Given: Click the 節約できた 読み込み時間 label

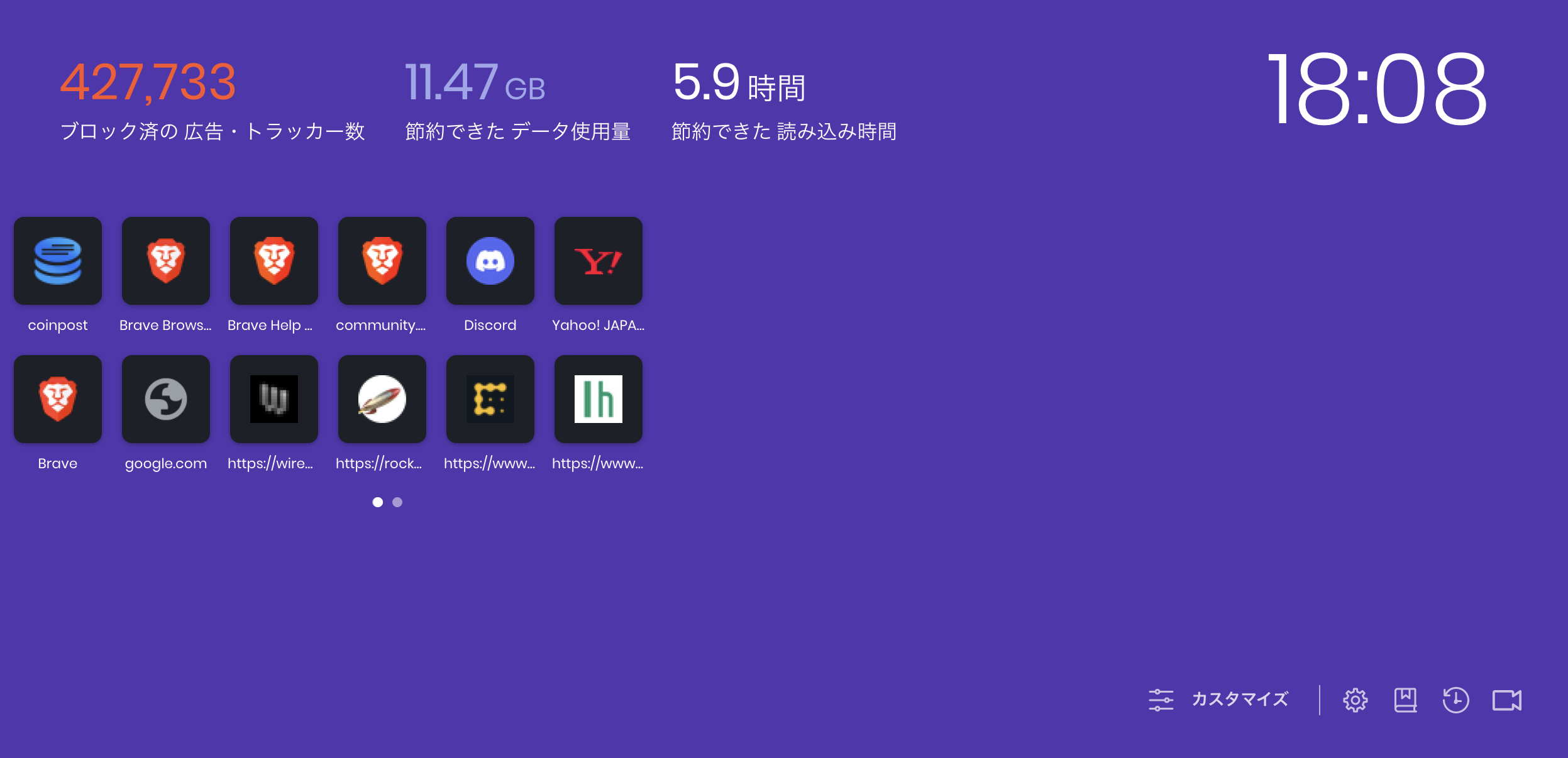Looking at the screenshot, I should tap(784, 131).
